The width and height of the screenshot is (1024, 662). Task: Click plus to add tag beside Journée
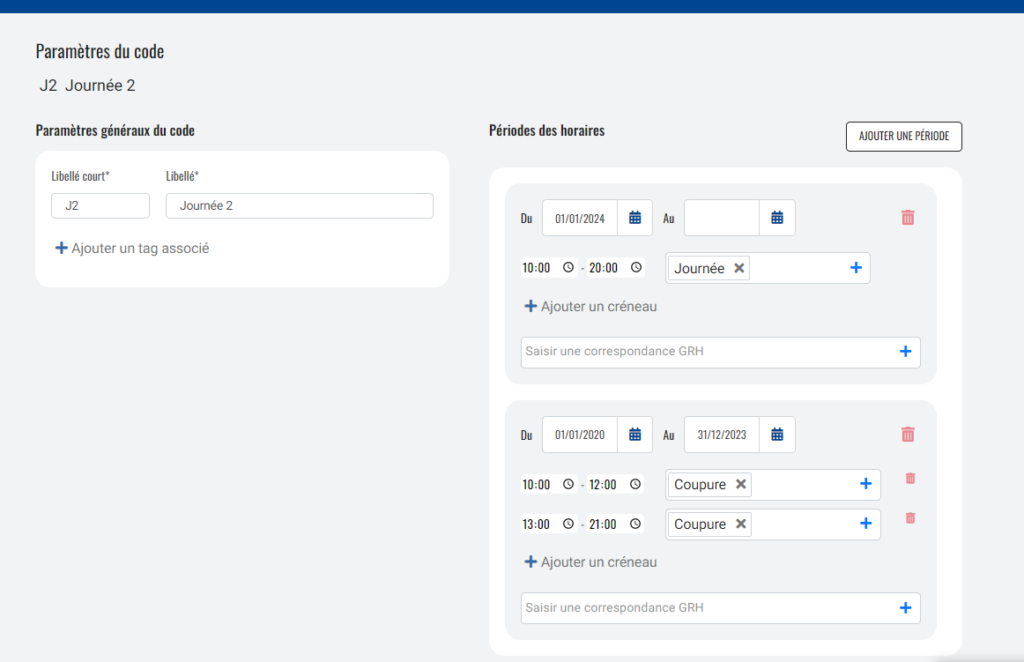(856, 268)
